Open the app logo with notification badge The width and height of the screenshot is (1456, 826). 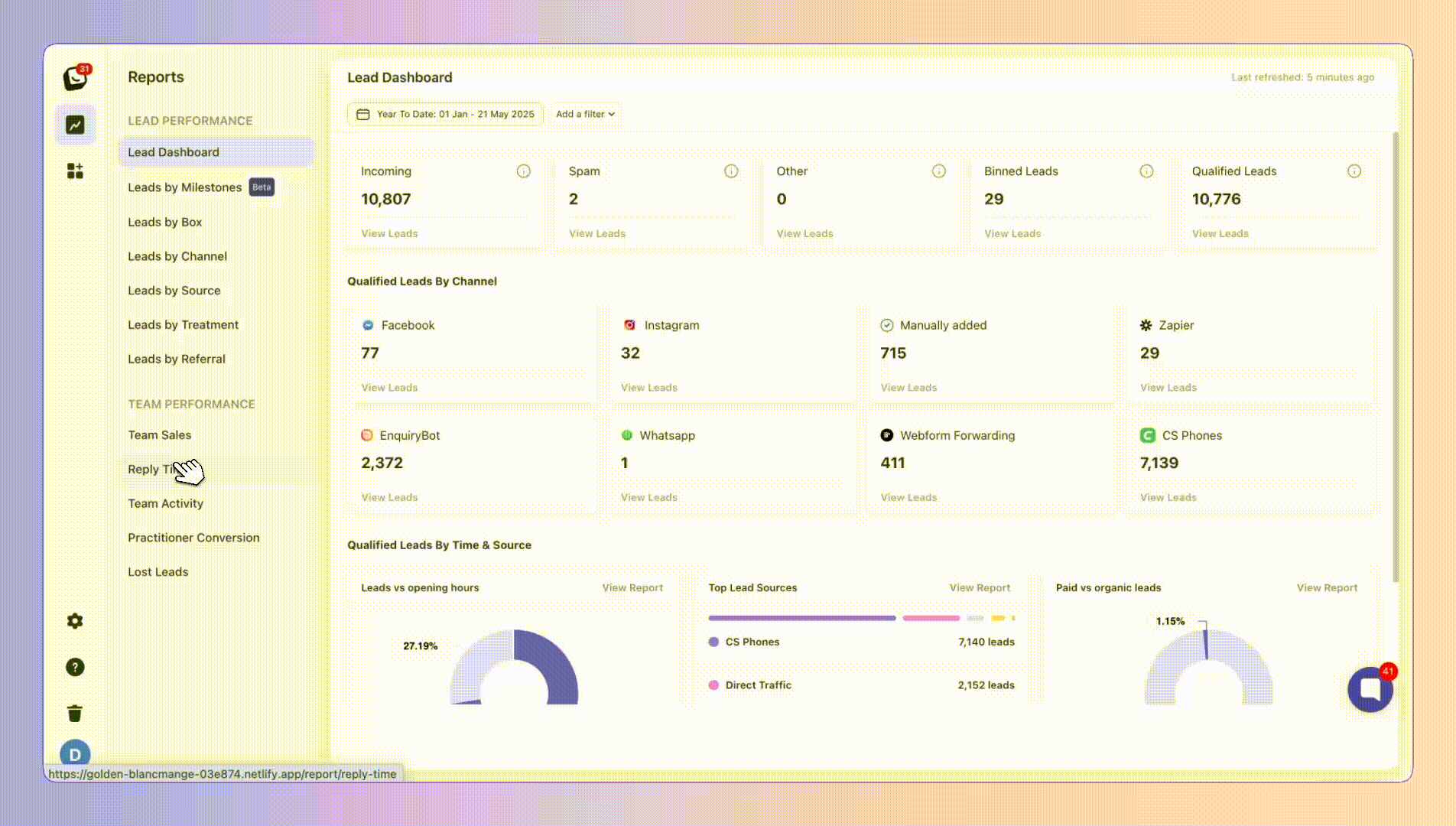[x=76, y=77]
